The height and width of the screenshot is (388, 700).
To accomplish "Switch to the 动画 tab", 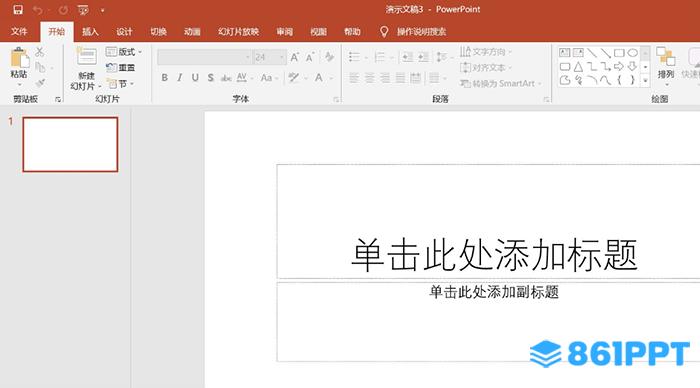I will pos(192,32).
